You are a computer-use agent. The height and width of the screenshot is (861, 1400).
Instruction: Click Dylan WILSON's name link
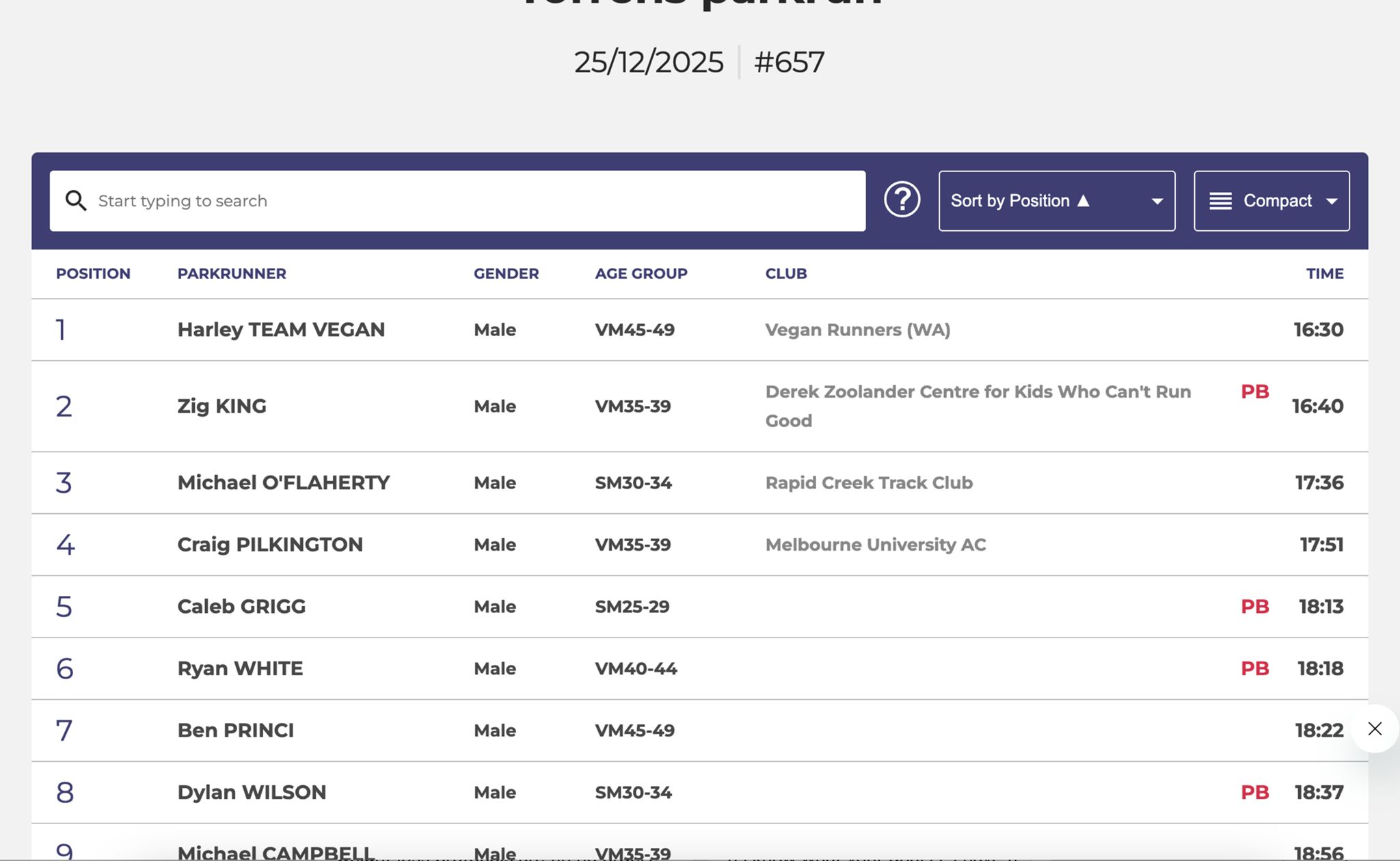(x=252, y=793)
